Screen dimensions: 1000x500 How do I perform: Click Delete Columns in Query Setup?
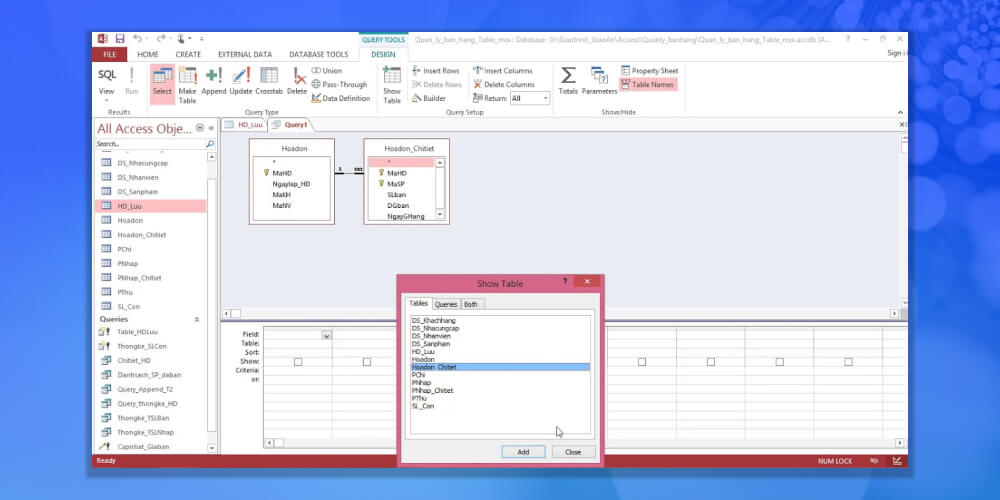pyautogui.click(x=504, y=84)
